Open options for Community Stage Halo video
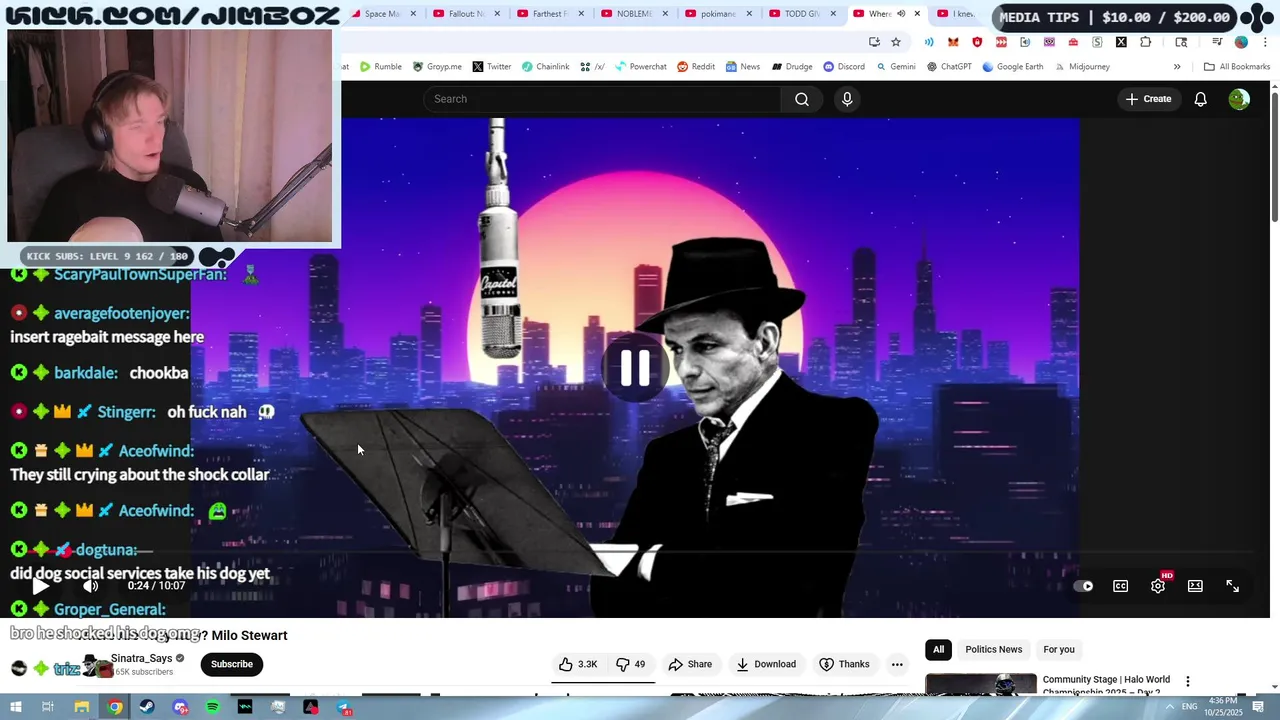 (x=1187, y=681)
